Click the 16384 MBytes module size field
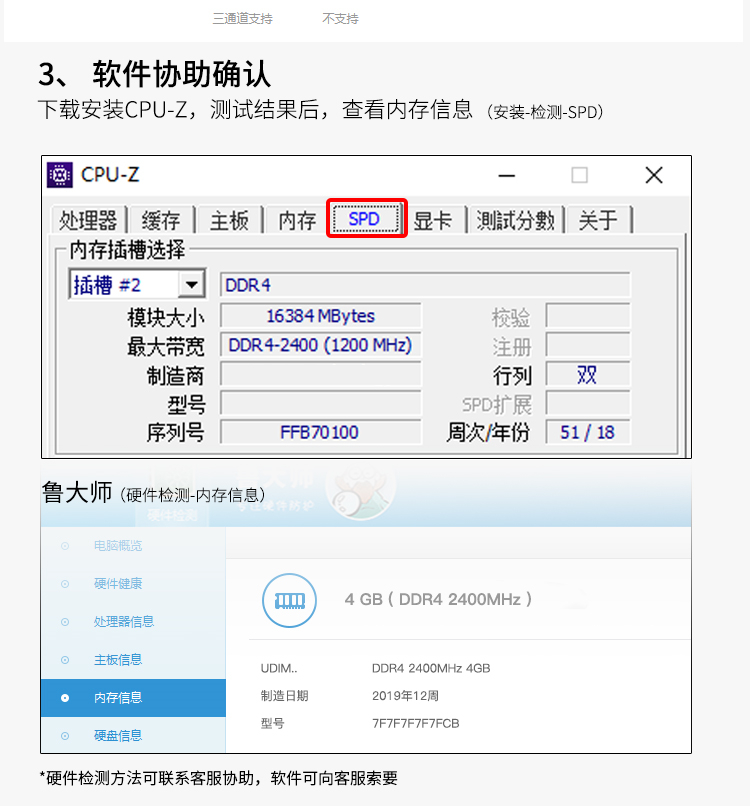Image resolution: width=750 pixels, height=806 pixels. click(x=321, y=316)
